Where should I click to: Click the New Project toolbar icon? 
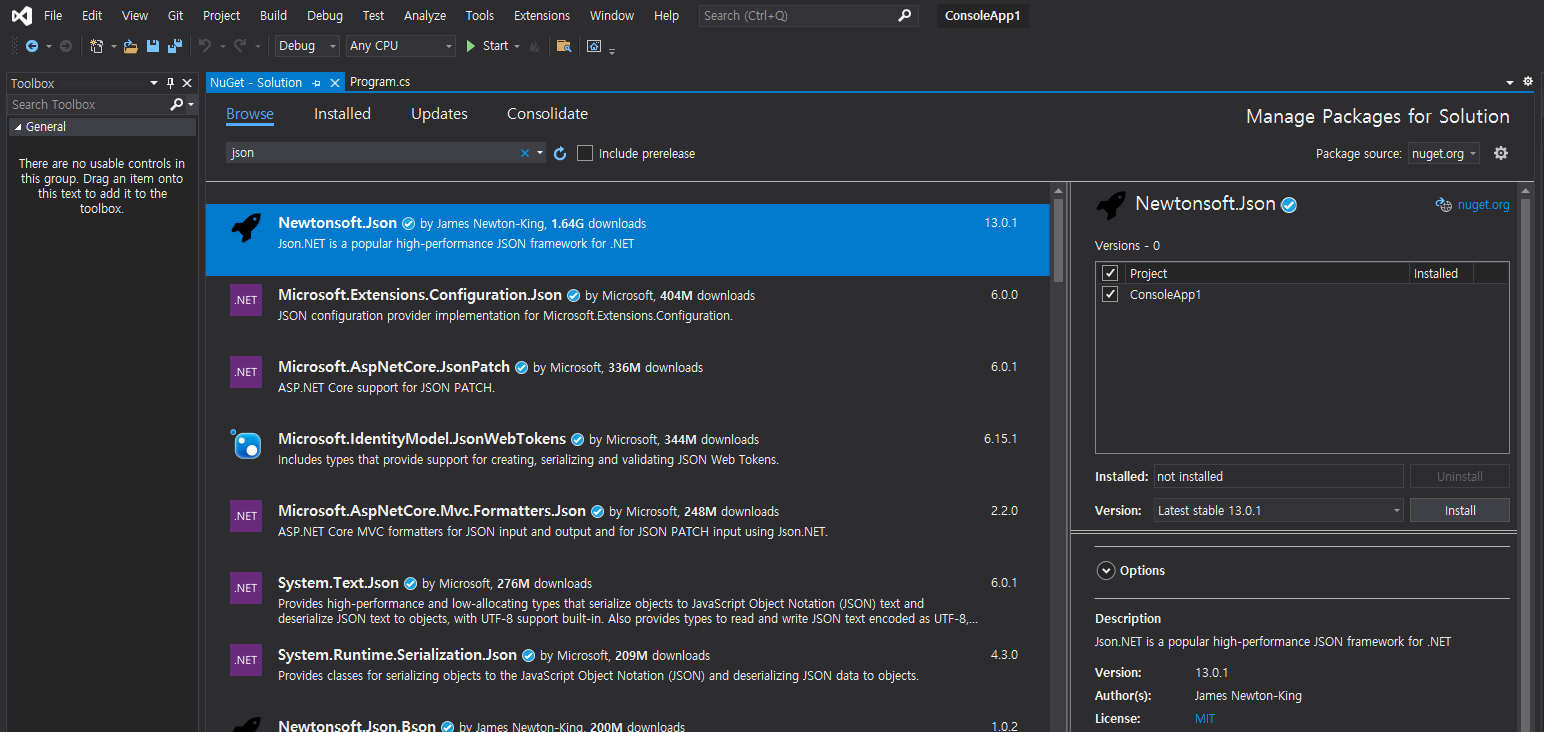pos(97,46)
